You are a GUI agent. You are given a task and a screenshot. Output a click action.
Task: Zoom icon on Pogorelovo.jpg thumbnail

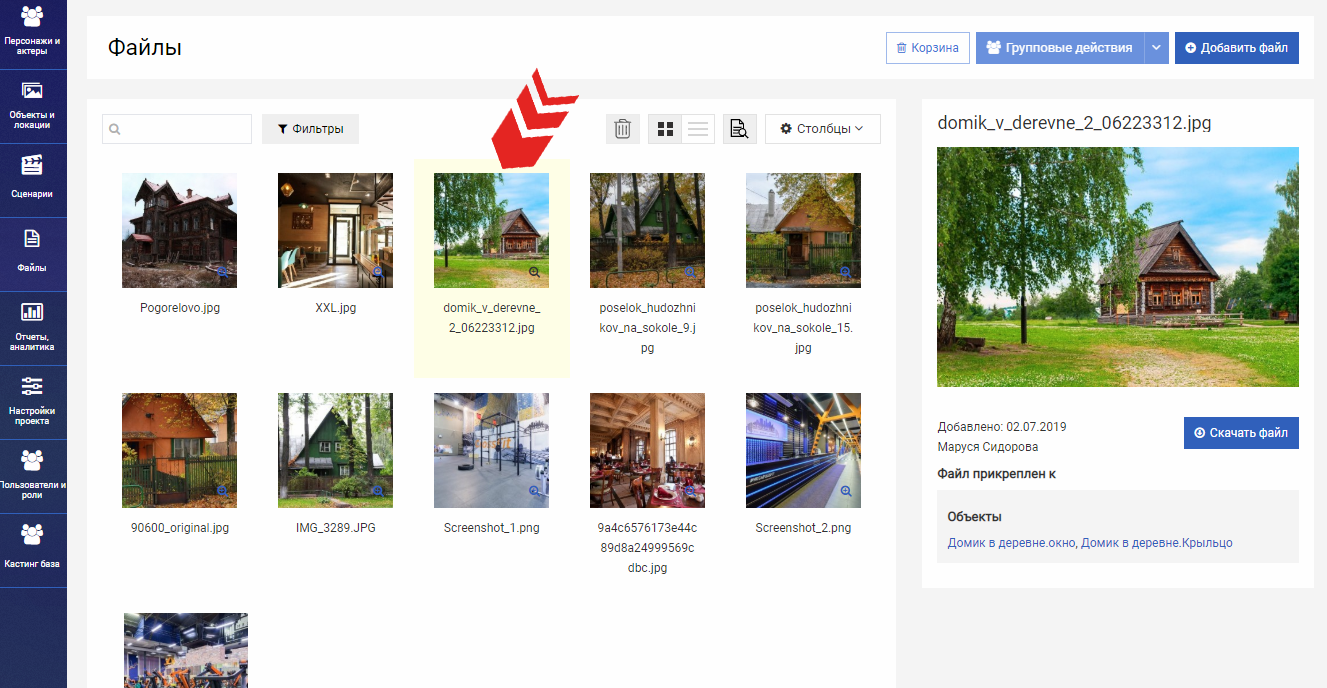(x=222, y=272)
